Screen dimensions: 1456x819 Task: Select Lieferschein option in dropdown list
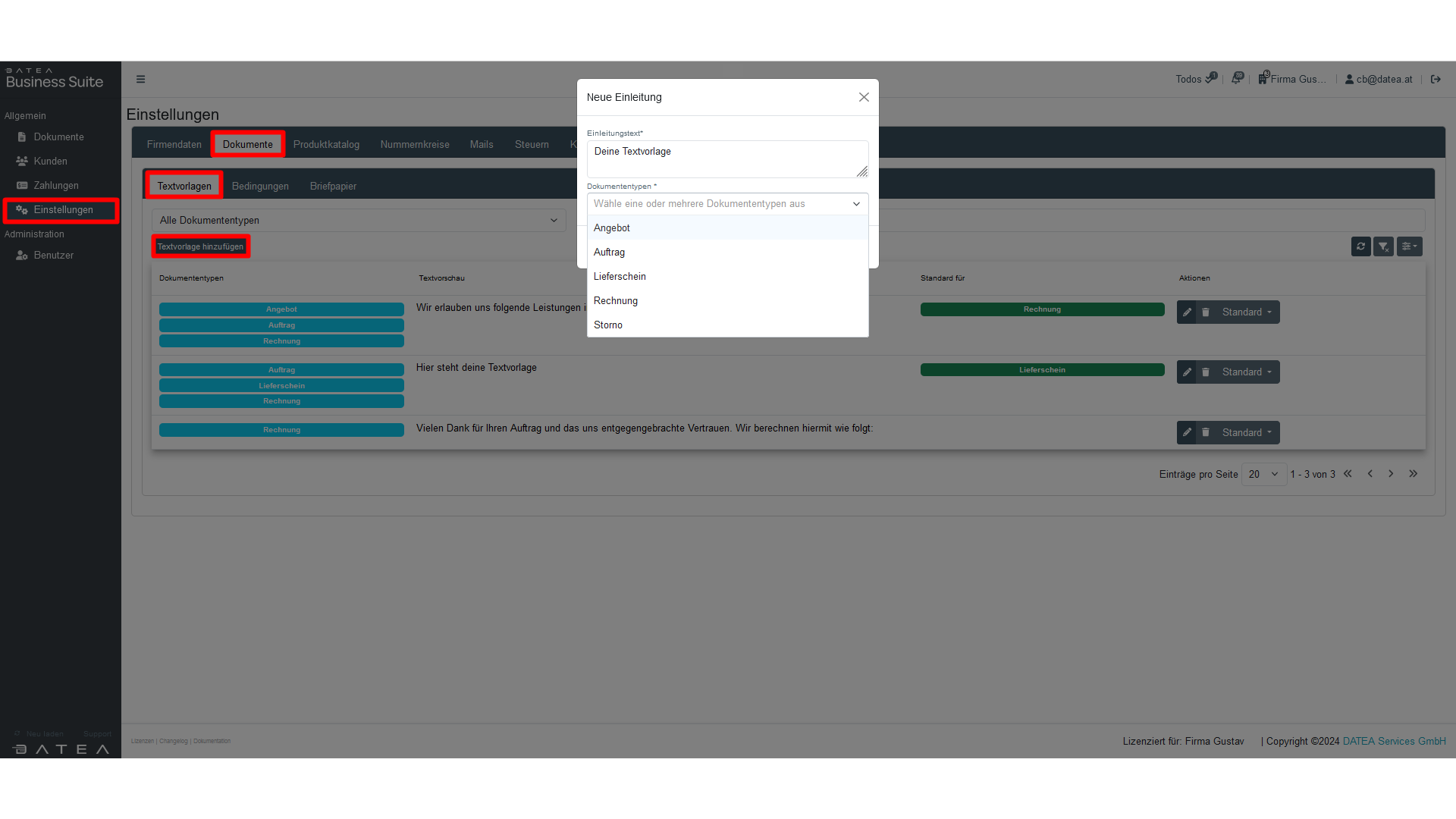[620, 277]
